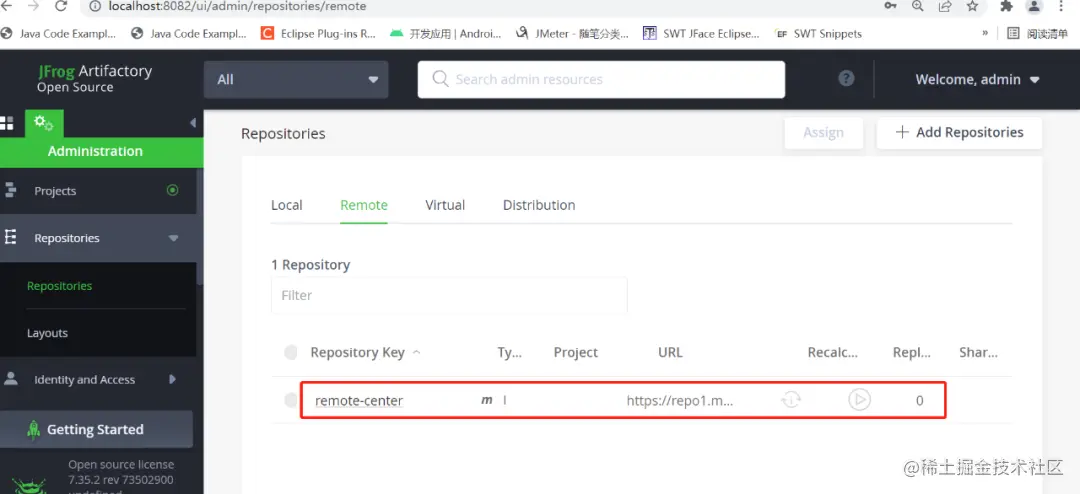Focus the Search admin resources field
Viewport: 1080px width, 494px height.
point(601,79)
